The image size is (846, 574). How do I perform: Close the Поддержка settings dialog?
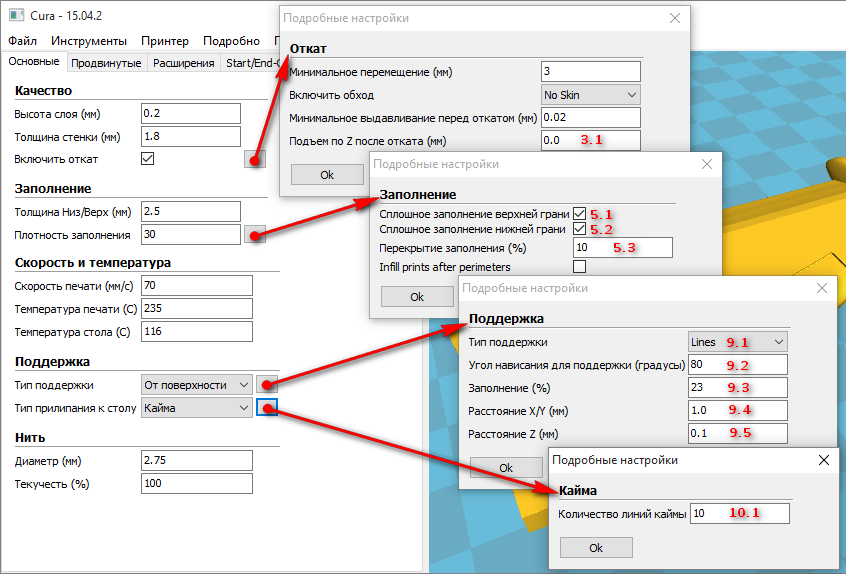point(822,288)
